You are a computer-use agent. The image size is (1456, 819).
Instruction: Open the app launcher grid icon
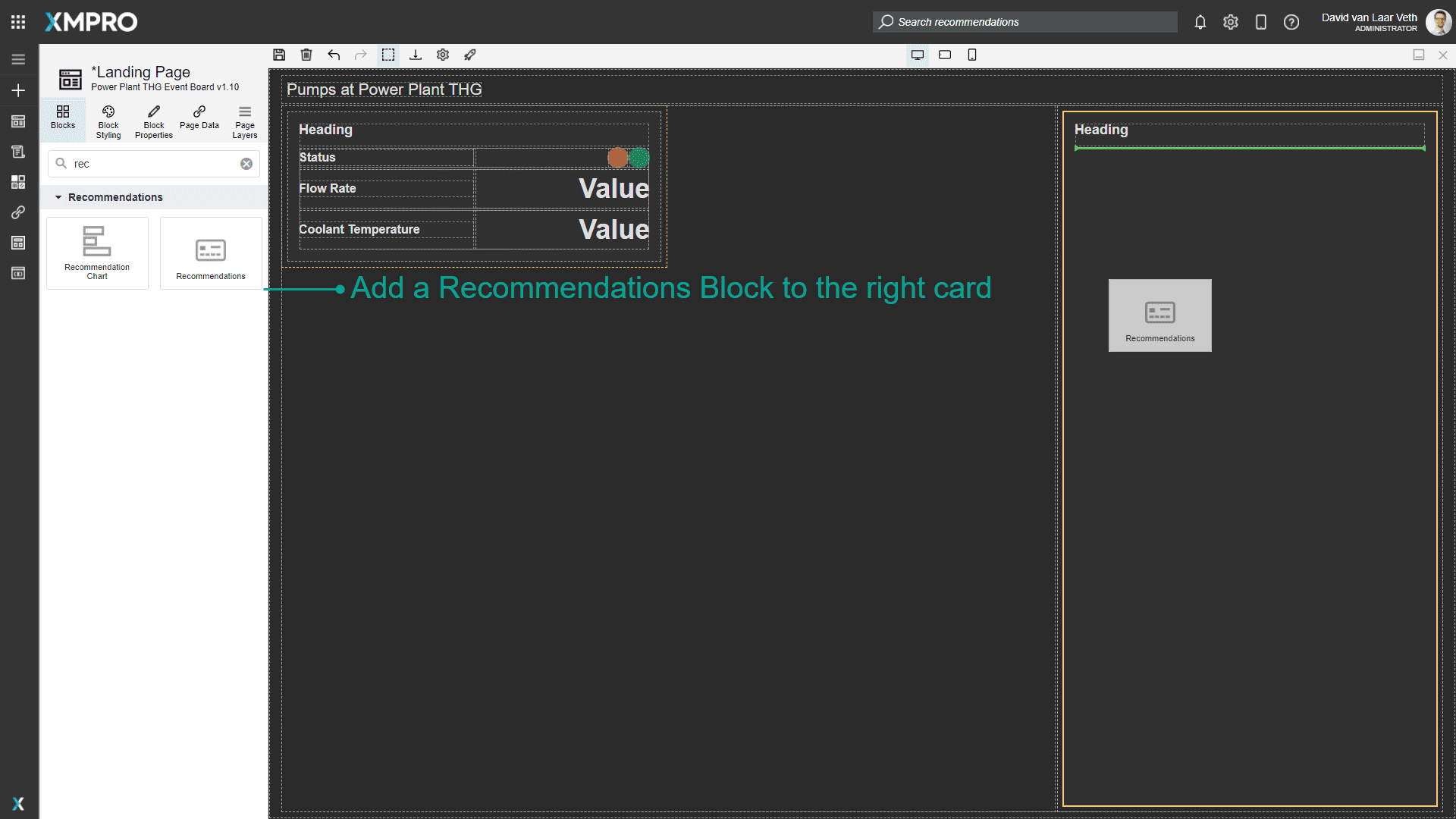[x=18, y=22]
